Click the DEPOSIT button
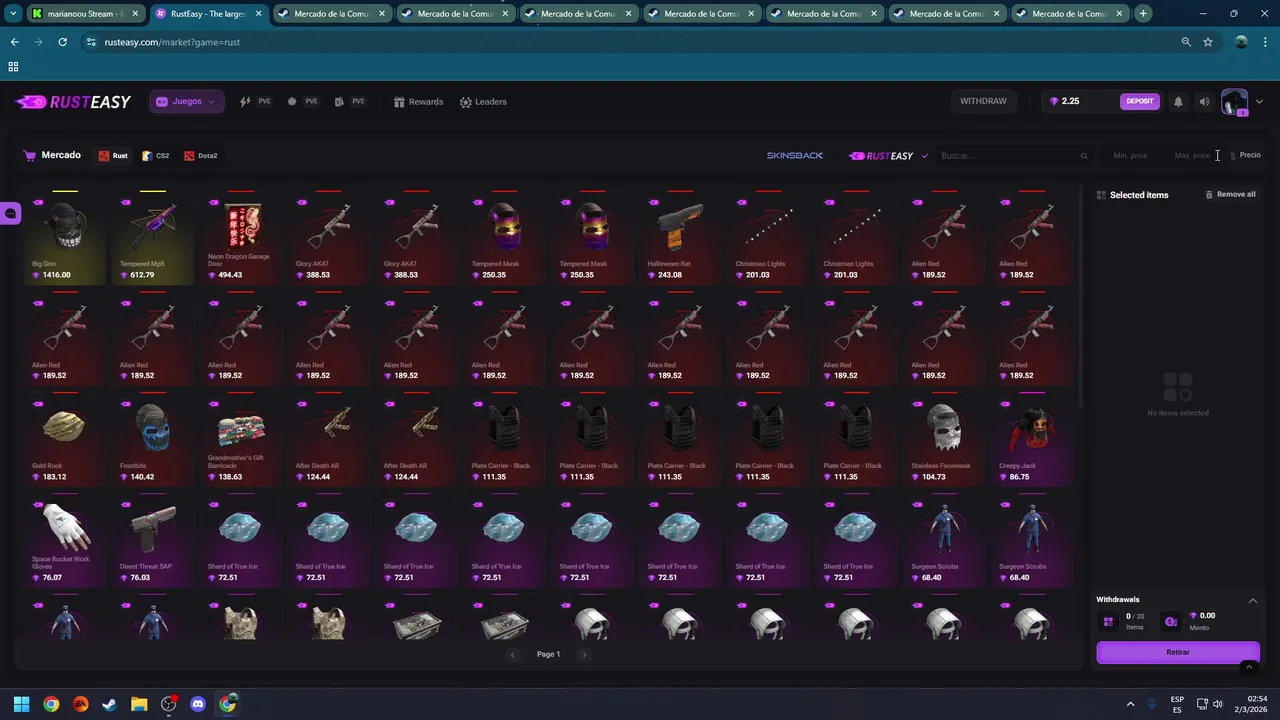This screenshot has width=1280, height=720. pyautogui.click(x=1140, y=101)
